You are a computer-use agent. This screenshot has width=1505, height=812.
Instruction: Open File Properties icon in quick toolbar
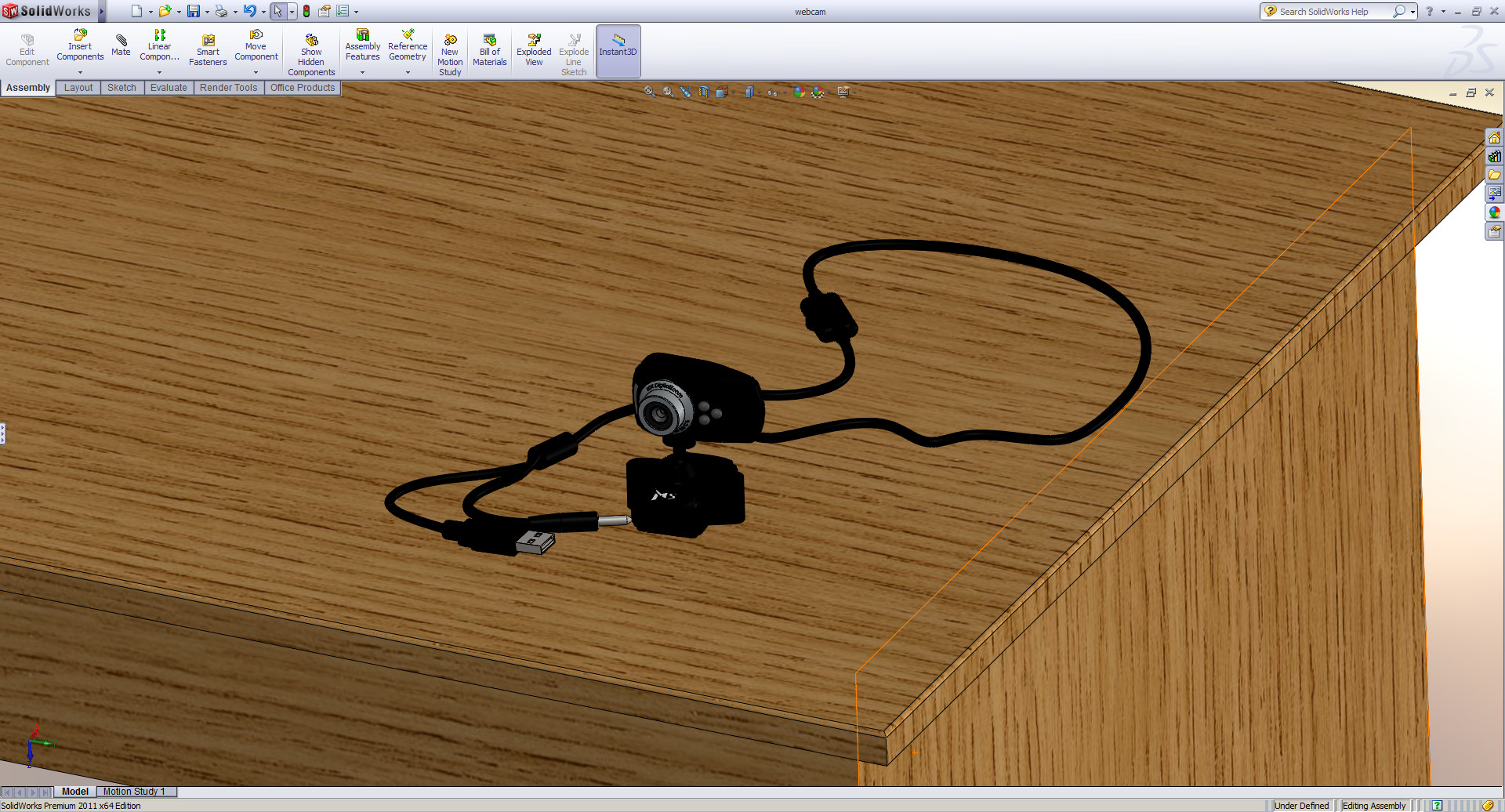[x=324, y=11]
